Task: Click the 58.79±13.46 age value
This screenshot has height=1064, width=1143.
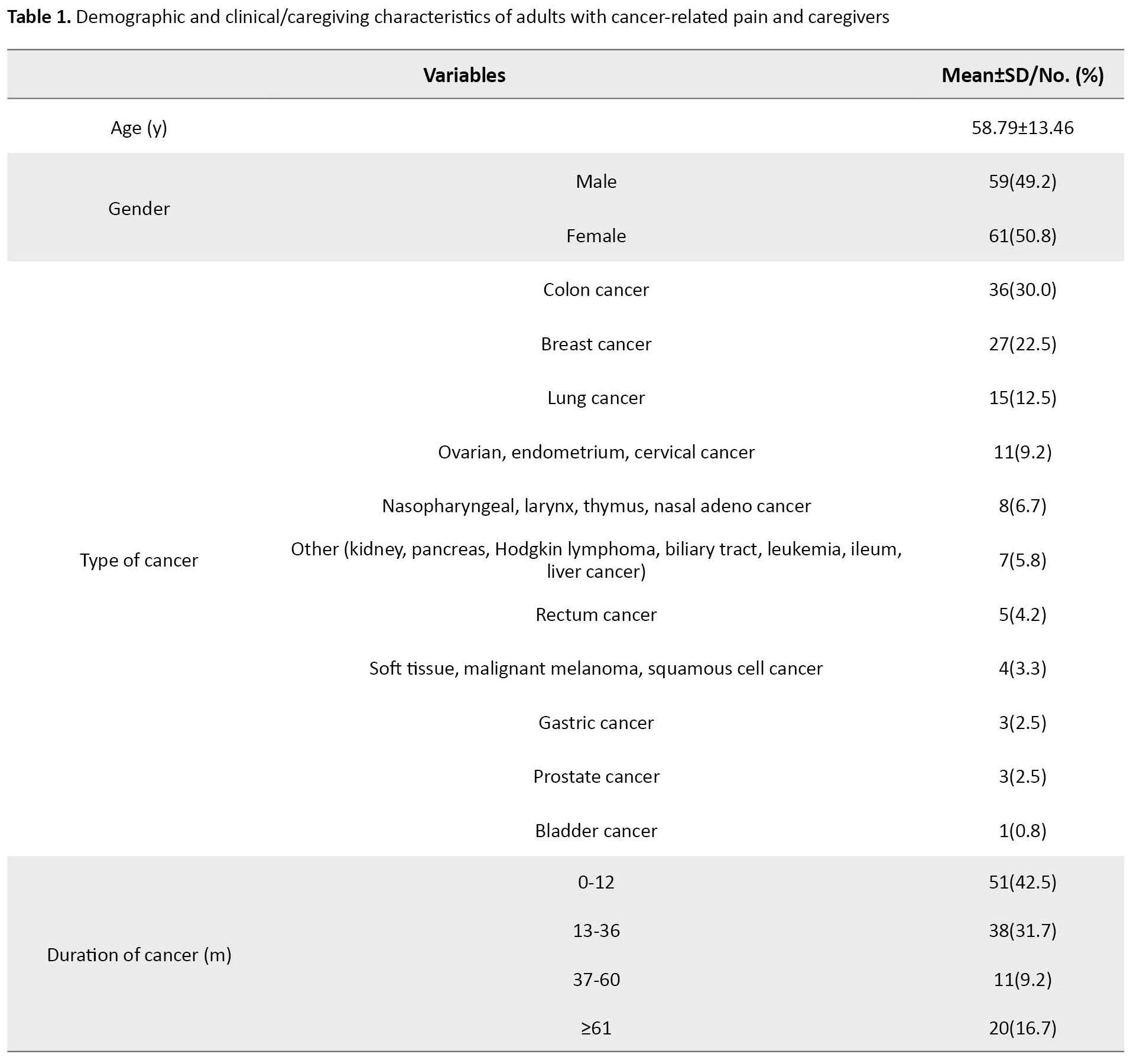Action: [x=1022, y=128]
